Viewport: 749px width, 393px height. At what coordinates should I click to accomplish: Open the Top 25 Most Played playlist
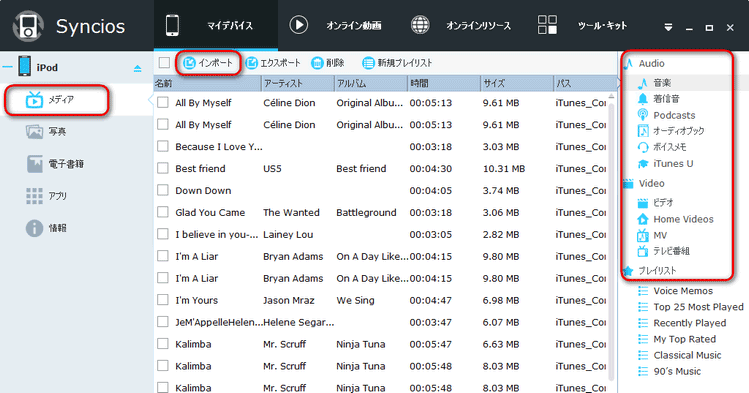(x=691, y=307)
